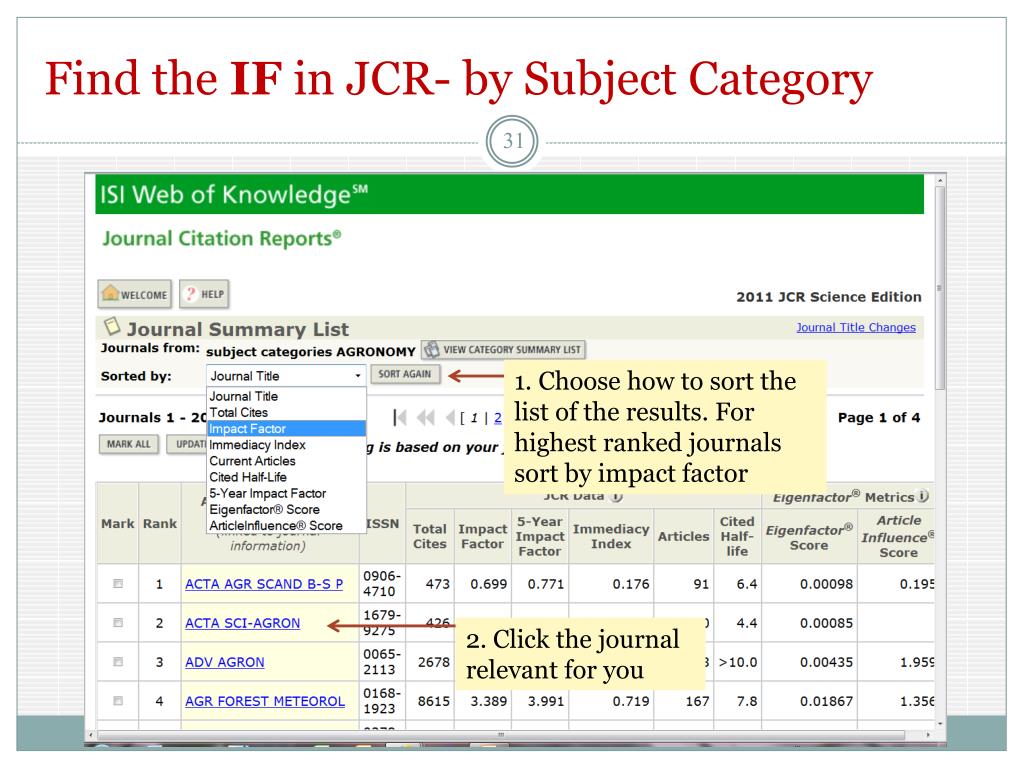Click the Journal Summary List note icon
This screenshot has width=1024, height=768.
112,325
